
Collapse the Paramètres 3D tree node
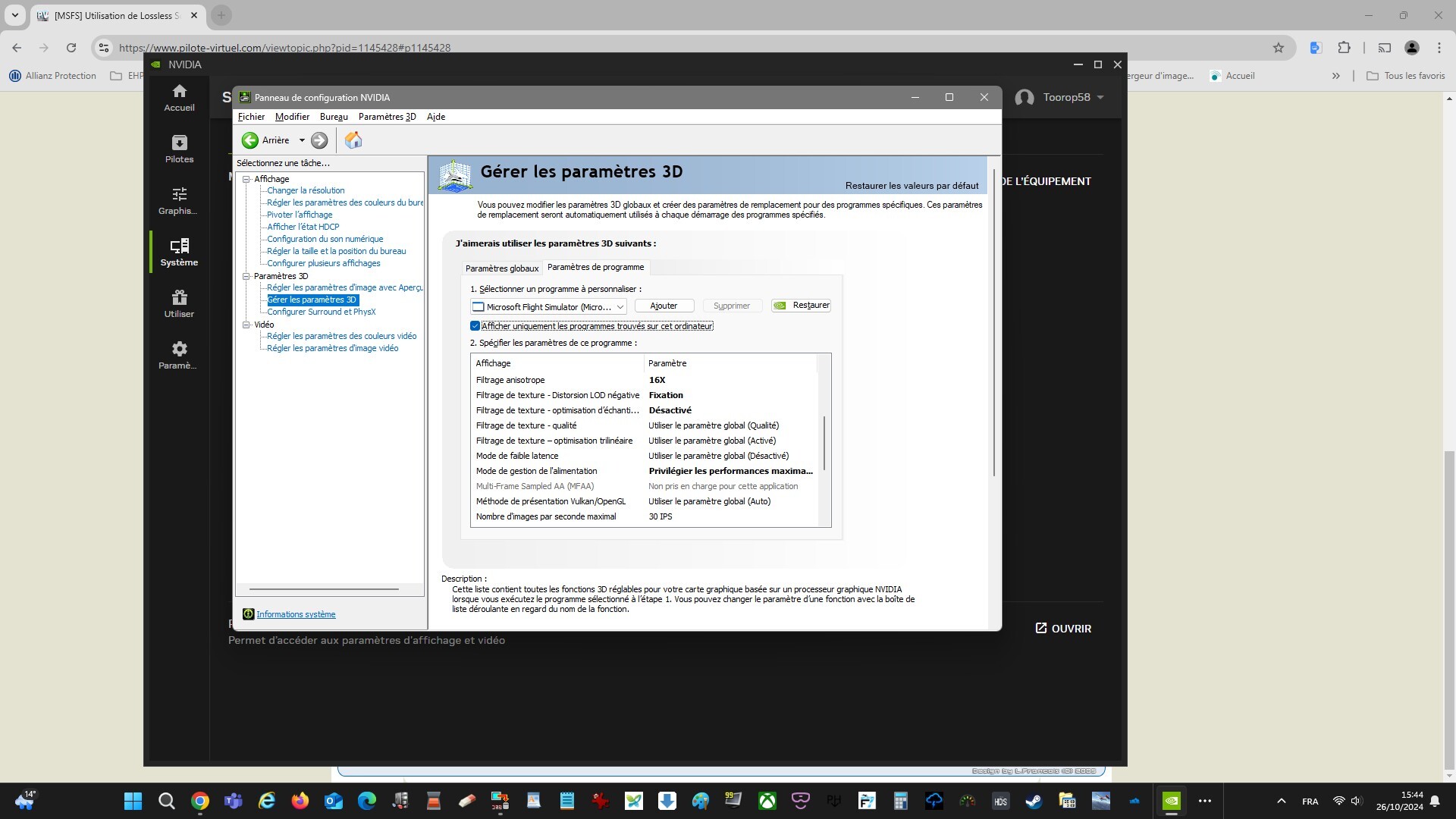point(246,277)
